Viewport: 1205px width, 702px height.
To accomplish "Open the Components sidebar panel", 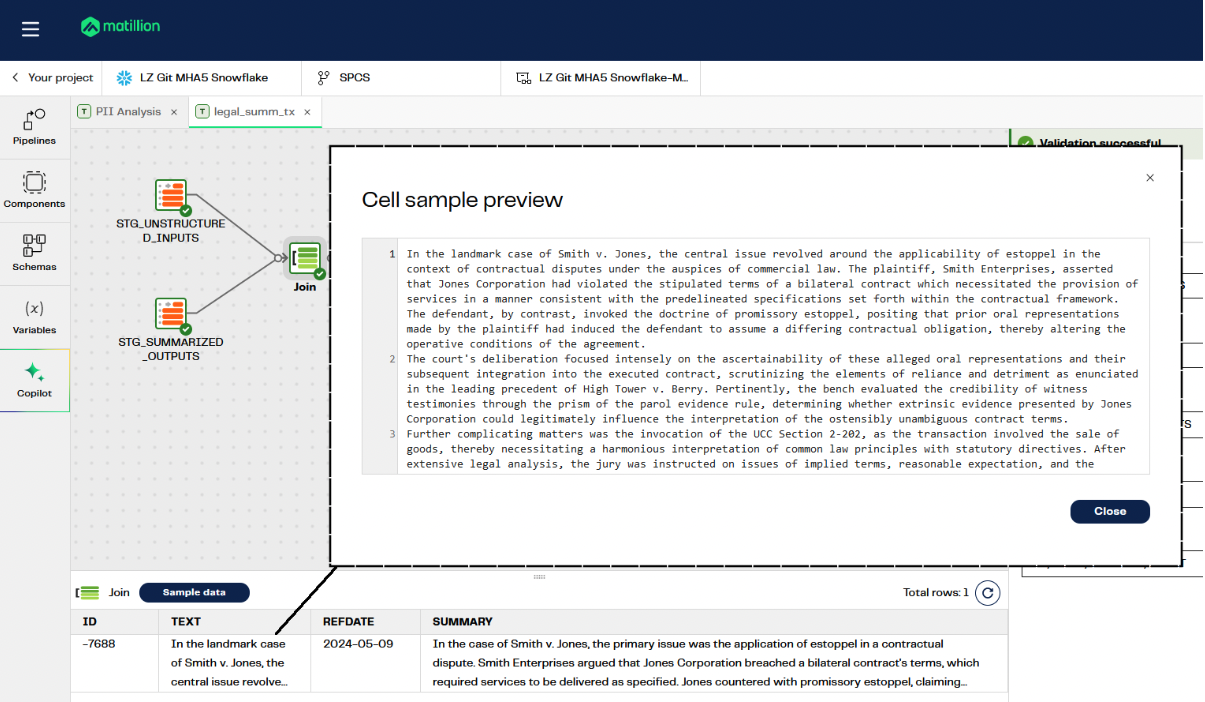I will coord(34,189).
